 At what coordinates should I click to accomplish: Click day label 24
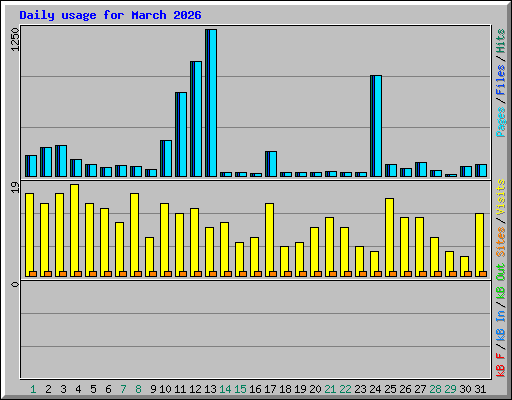click(375, 389)
